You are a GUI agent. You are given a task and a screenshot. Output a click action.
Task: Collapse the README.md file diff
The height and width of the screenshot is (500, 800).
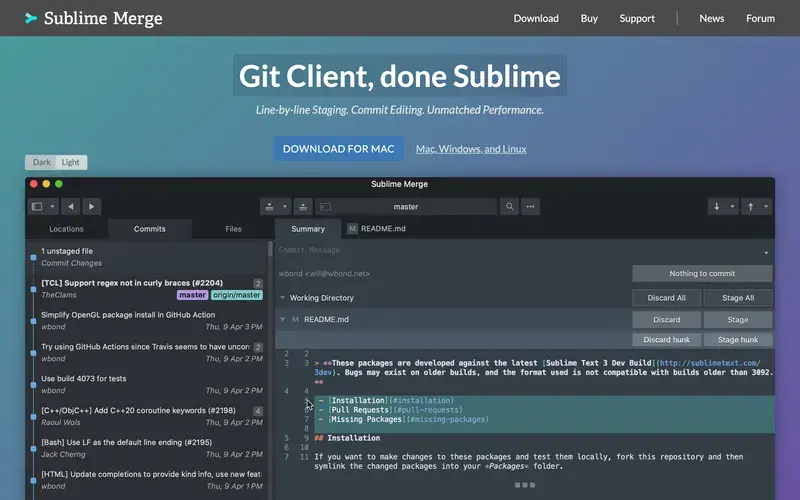click(x=283, y=319)
